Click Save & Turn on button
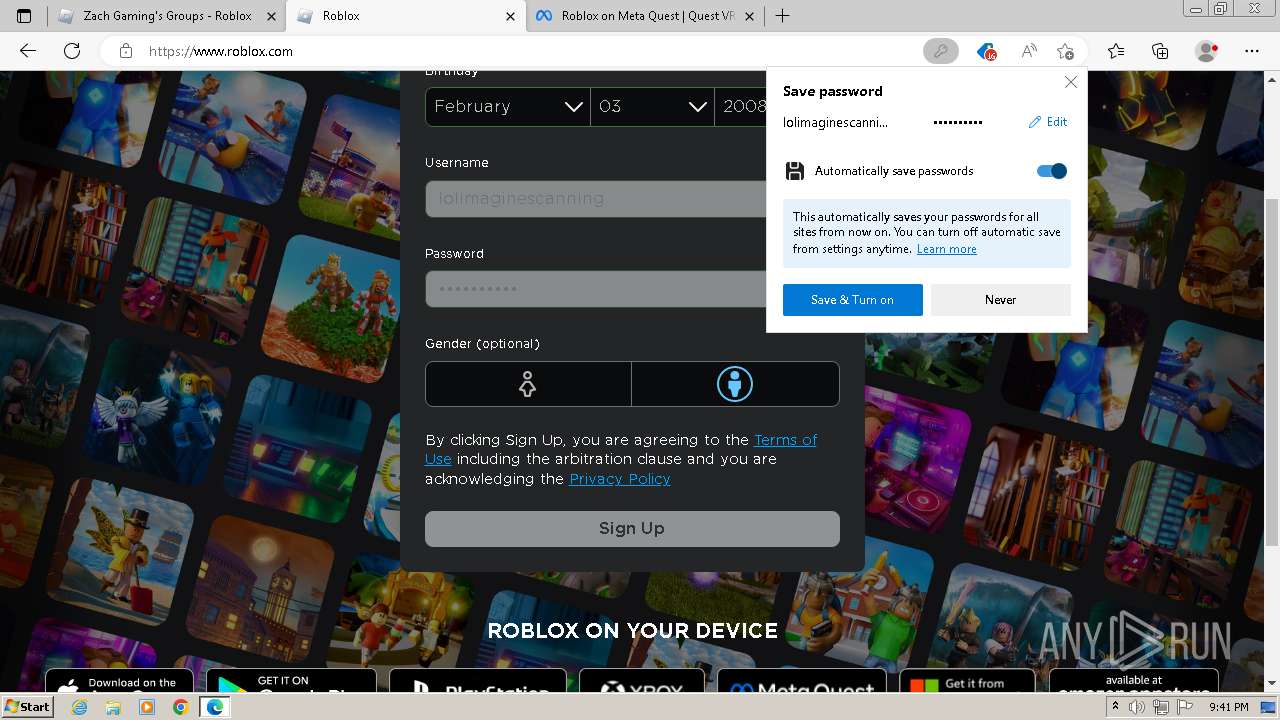Image resolution: width=1280 pixels, height=720 pixels. pyautogui.click(x=853, y=300)
